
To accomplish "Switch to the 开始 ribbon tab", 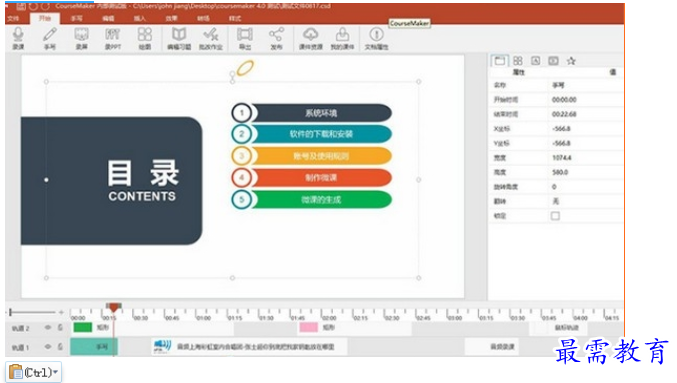I will 45,19.
